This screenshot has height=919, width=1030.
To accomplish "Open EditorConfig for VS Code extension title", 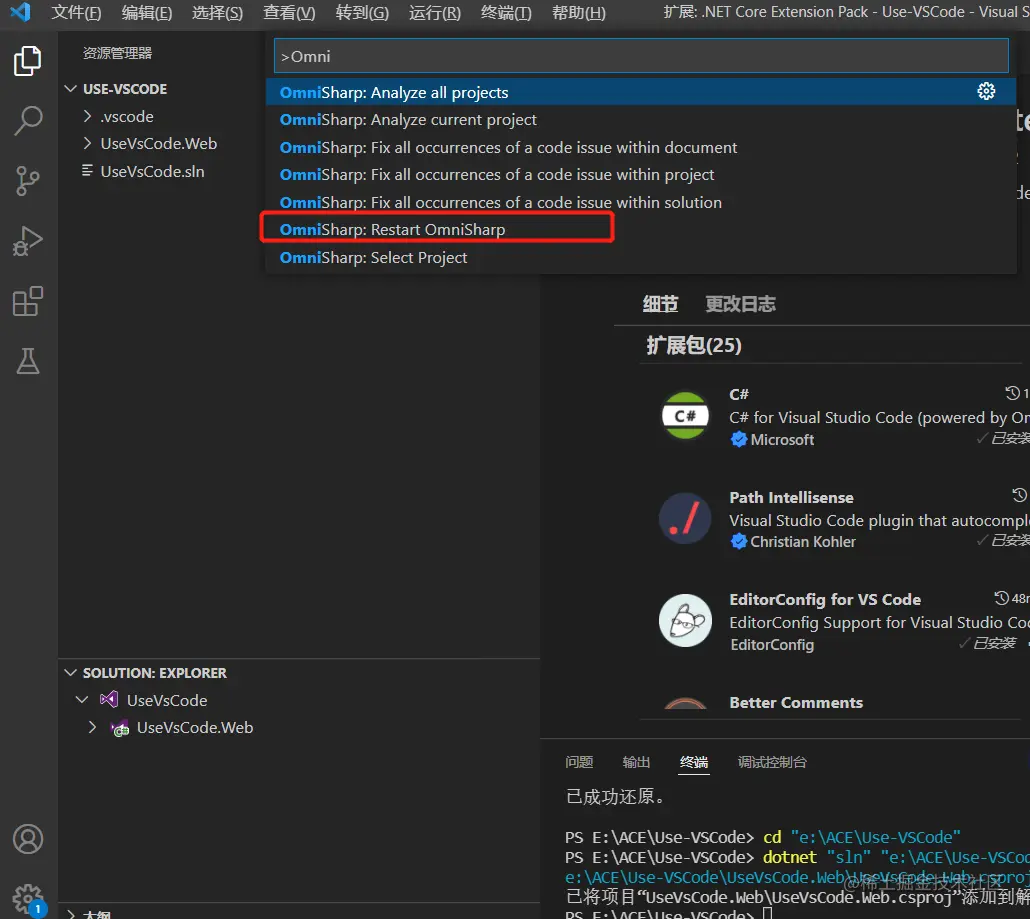I will pyautogui.click(x=825, y=600).
